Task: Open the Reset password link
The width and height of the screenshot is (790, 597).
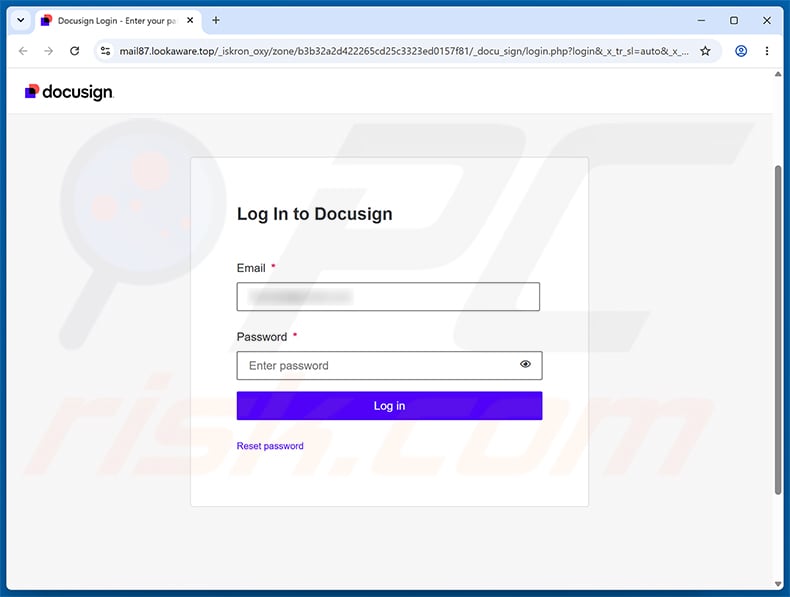Action: click(x=270, y=446)
